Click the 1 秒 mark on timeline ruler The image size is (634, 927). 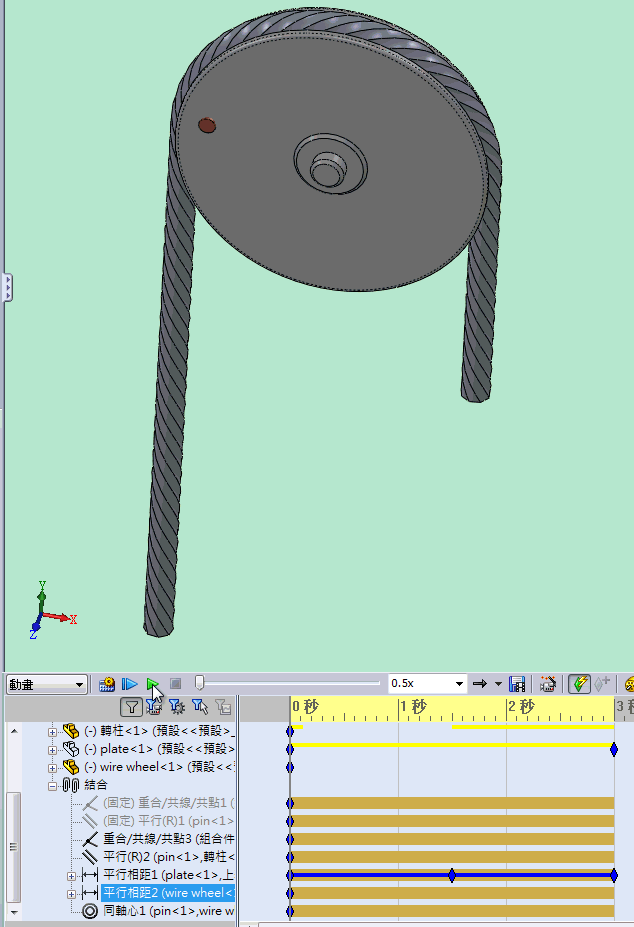tap(413, 706)
